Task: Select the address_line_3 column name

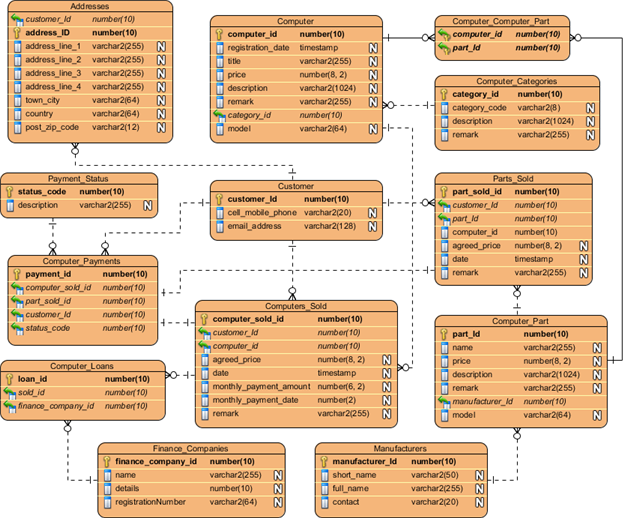Action: [x=53, y=73]
